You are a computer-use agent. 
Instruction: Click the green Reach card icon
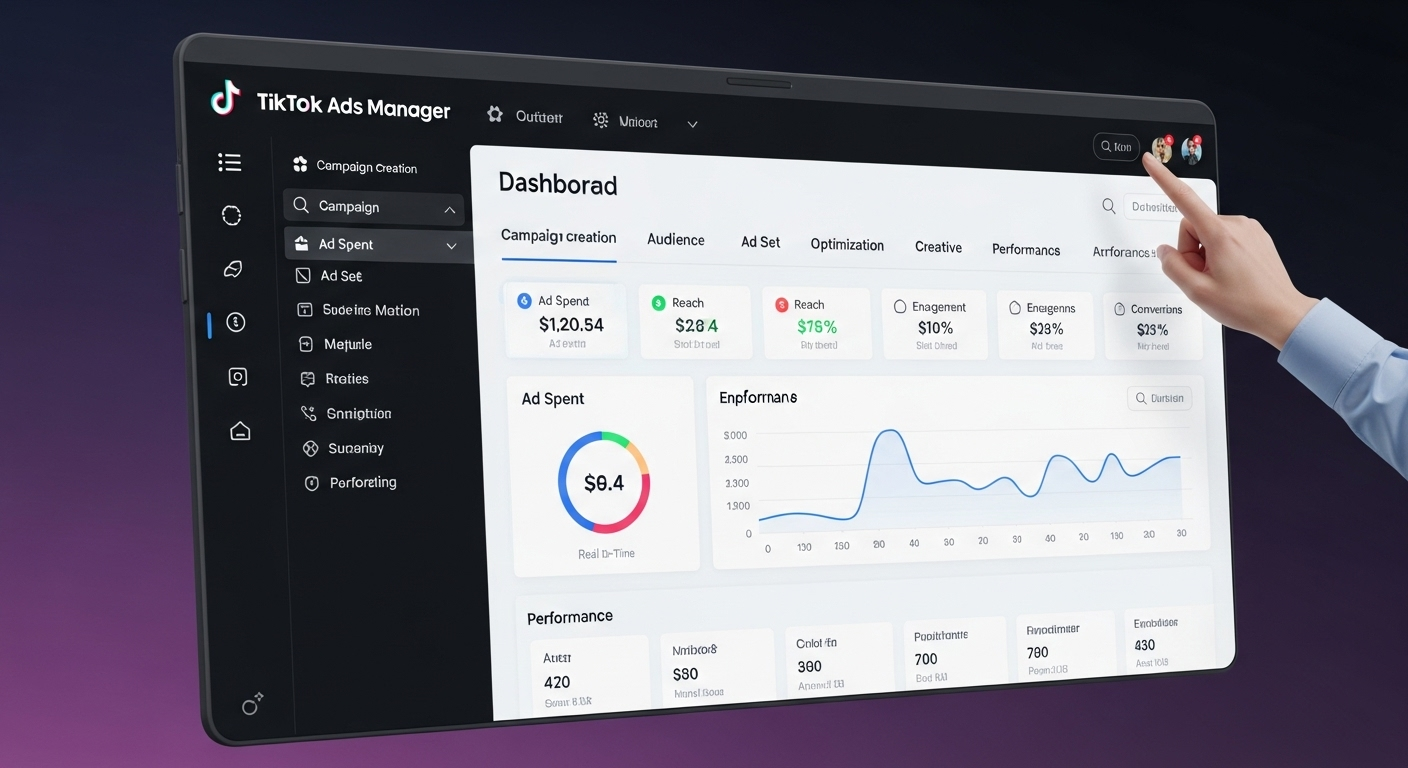click(658, 303)
